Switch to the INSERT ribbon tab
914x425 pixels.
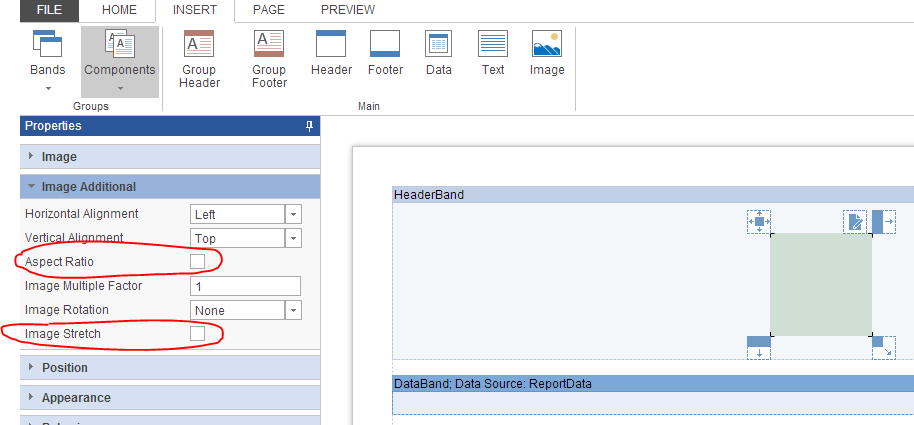tap(195, 10)
